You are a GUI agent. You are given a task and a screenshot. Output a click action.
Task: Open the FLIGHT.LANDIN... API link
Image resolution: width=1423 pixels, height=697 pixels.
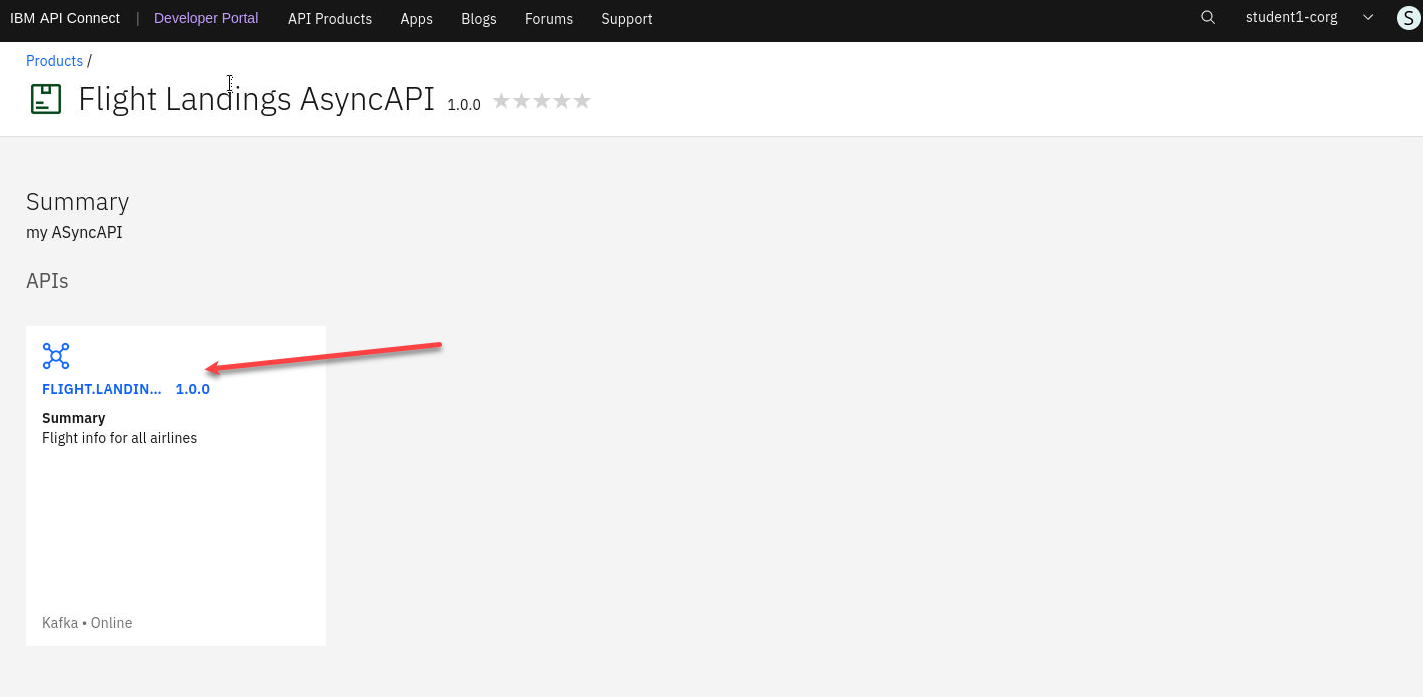101,389
